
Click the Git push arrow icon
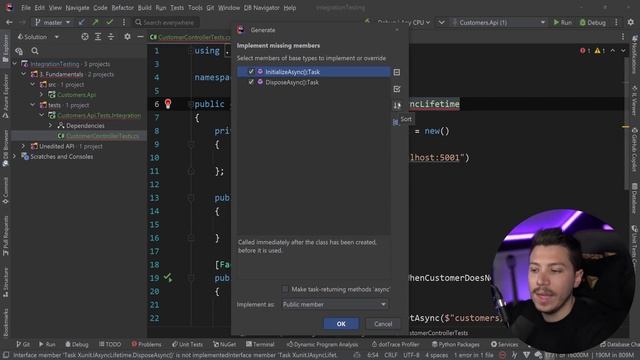96,22
